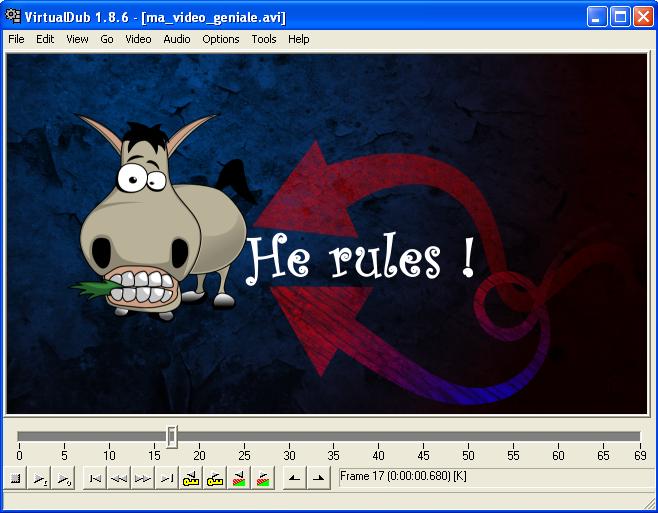
Task: Maximize the VirtualDub window
Action: pyautogui.click(x=620, y=17)
